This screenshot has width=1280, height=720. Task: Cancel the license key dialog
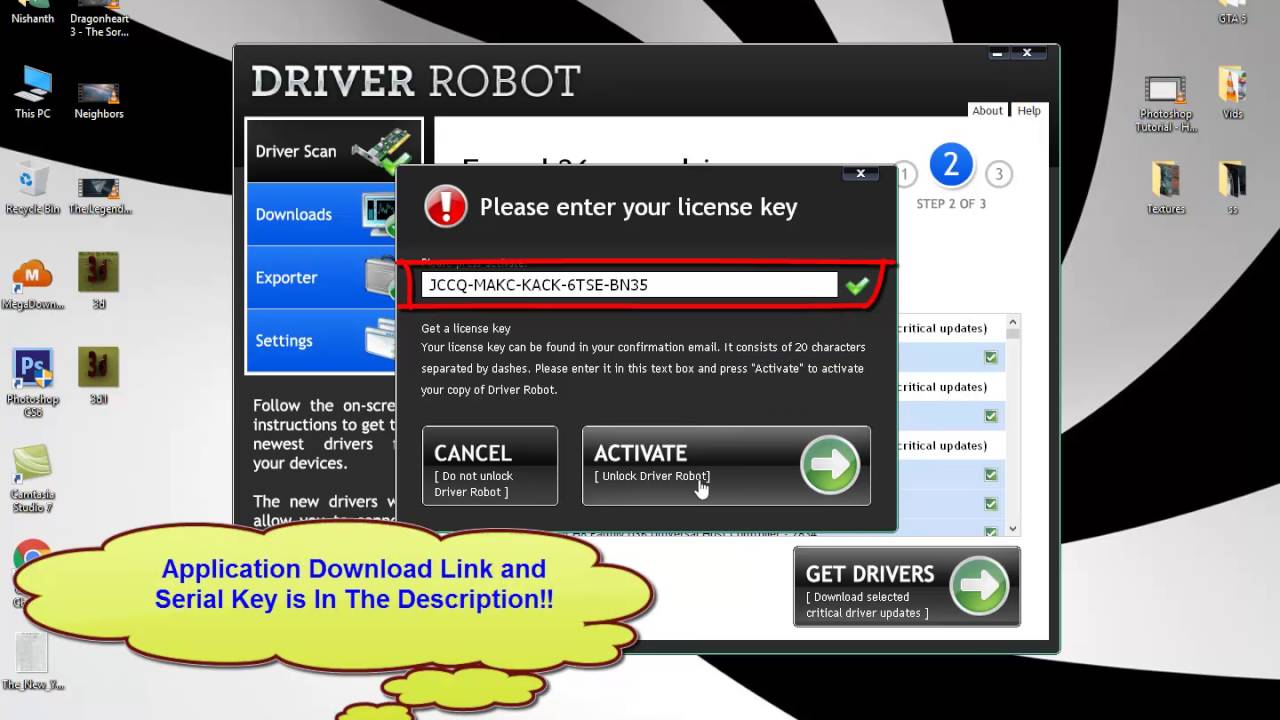pos(490,465)
